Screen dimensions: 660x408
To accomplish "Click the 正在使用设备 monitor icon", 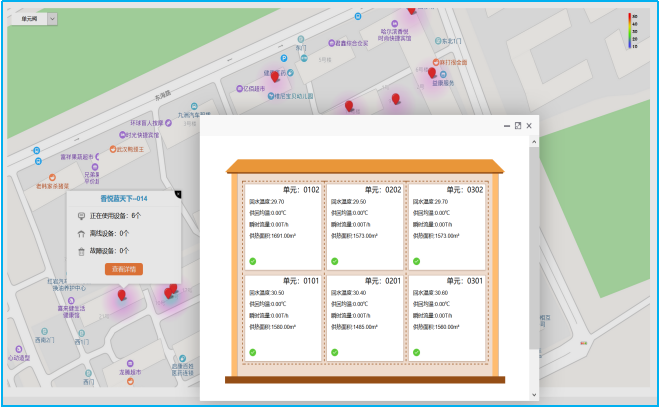I will (x=81, y=215).
